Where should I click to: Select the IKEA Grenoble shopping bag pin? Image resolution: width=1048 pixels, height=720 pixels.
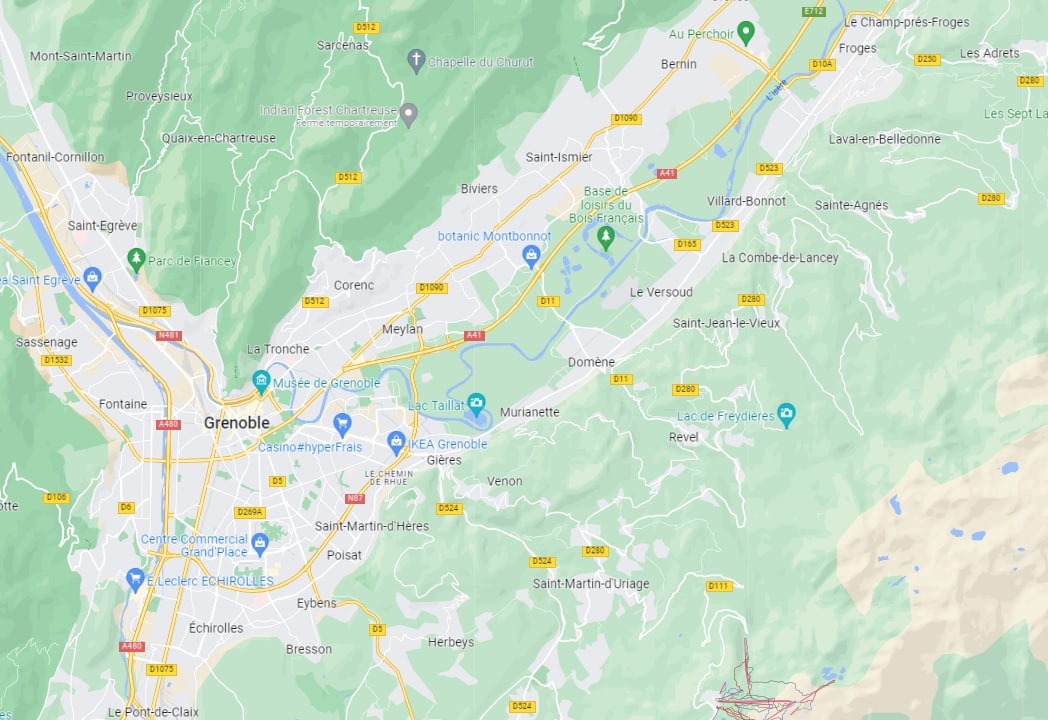click(x=396, y=443)
